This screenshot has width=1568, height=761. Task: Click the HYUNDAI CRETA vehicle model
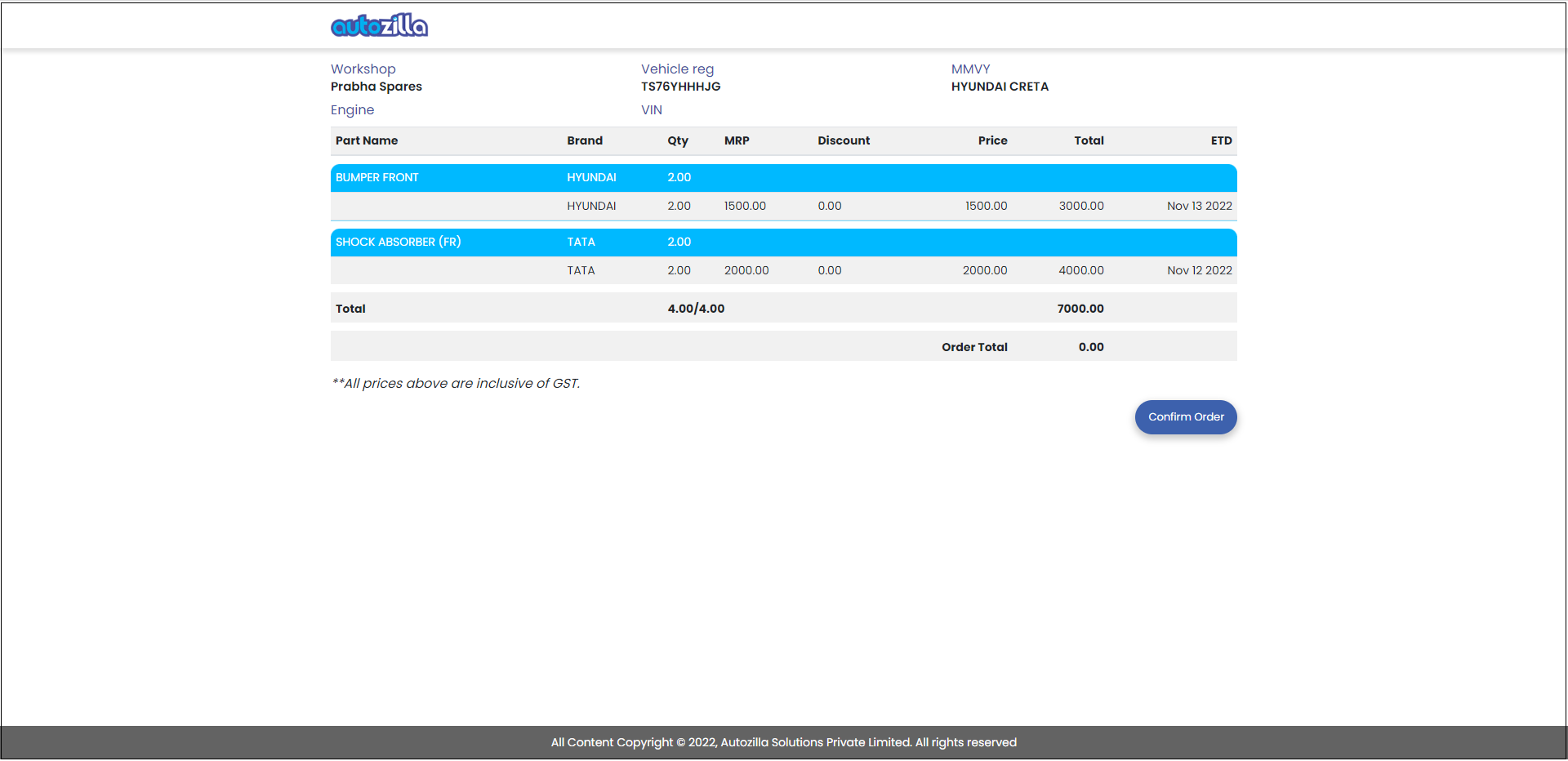pos(1000,87)
